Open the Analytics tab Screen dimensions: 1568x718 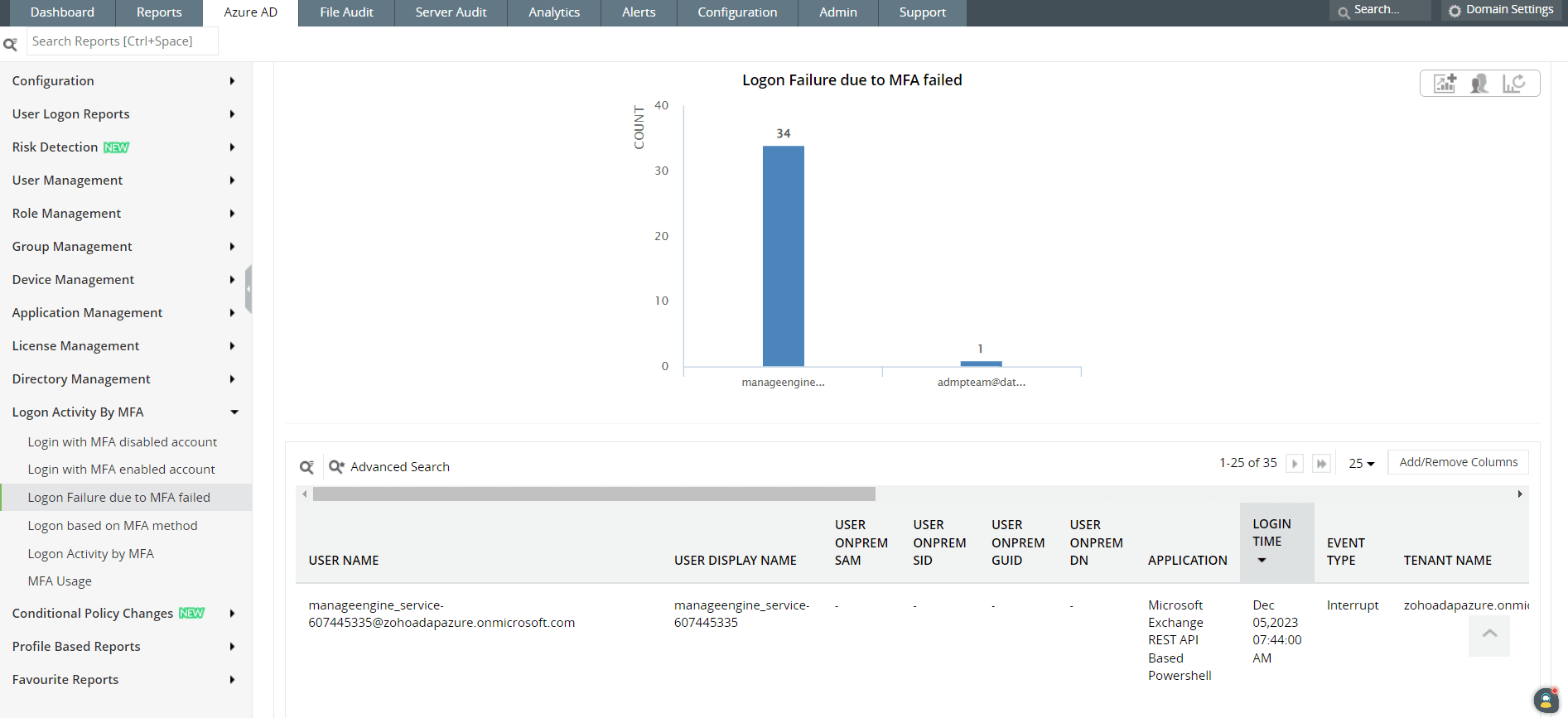[x=553, y=12]
